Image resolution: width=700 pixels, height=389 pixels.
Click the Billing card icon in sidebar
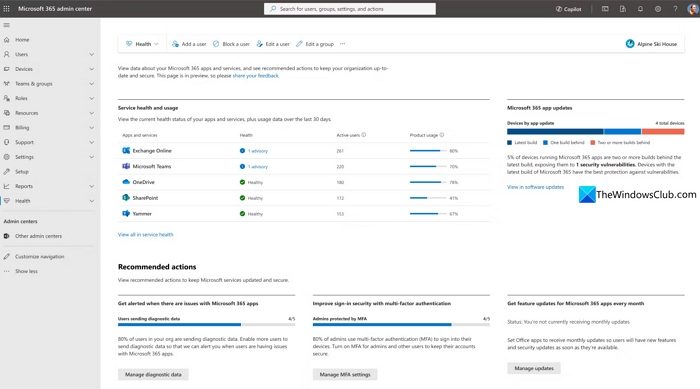(7, 128)
